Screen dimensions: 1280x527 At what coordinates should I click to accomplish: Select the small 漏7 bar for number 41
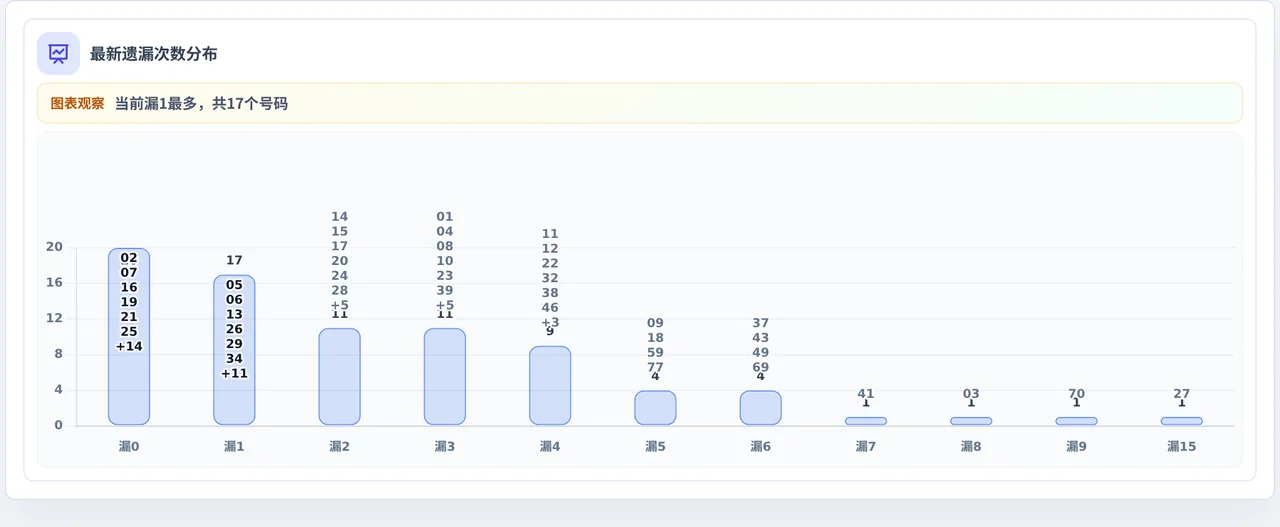(x=866, y=421)
